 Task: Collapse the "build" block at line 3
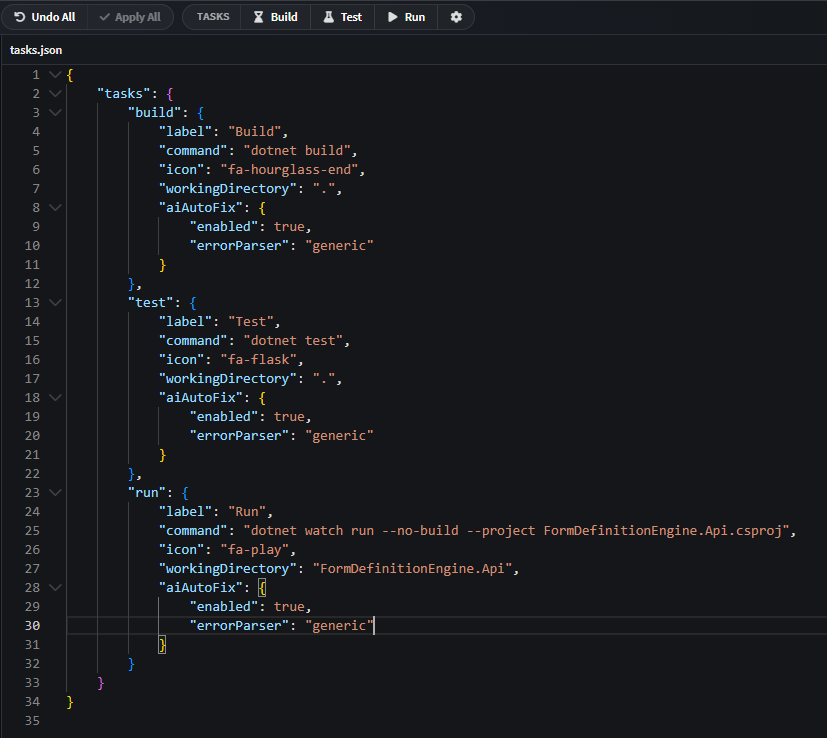(55, 113)
